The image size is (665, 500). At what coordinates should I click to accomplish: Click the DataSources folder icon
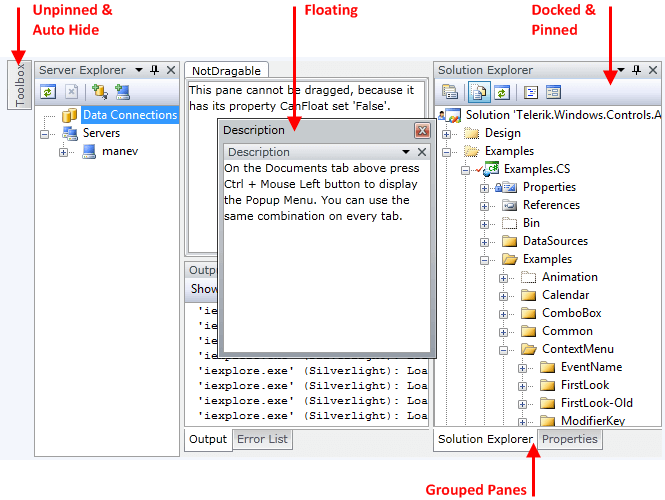point(510,241)
